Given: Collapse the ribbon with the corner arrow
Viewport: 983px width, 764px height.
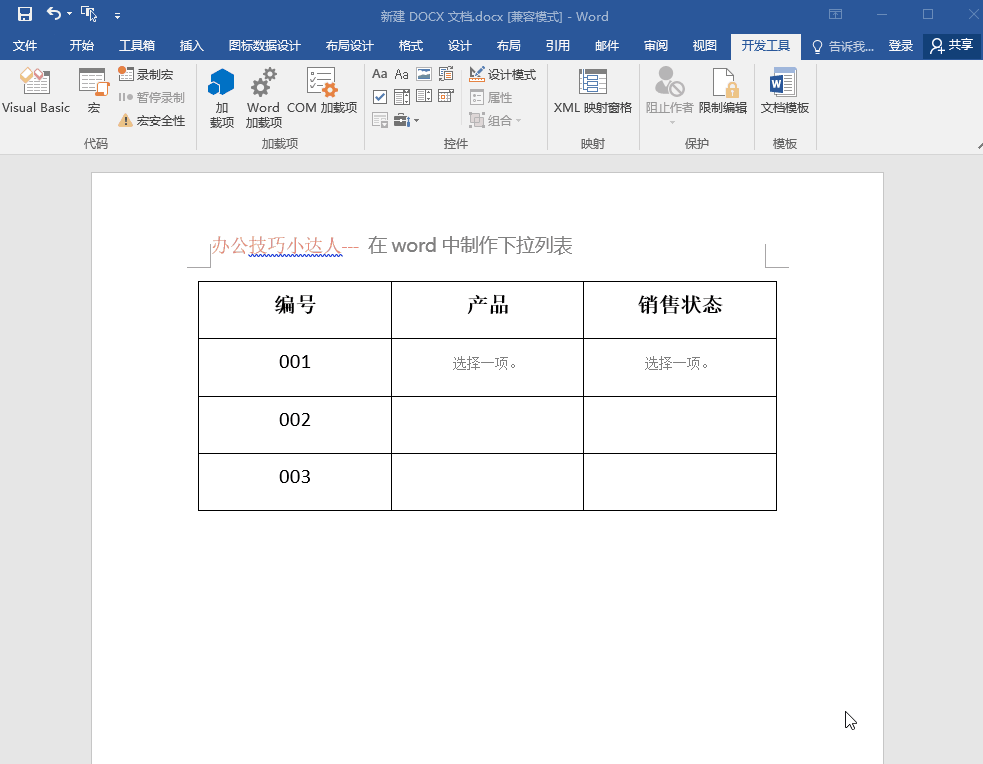Looking at the screenshot, I should 979,145.
